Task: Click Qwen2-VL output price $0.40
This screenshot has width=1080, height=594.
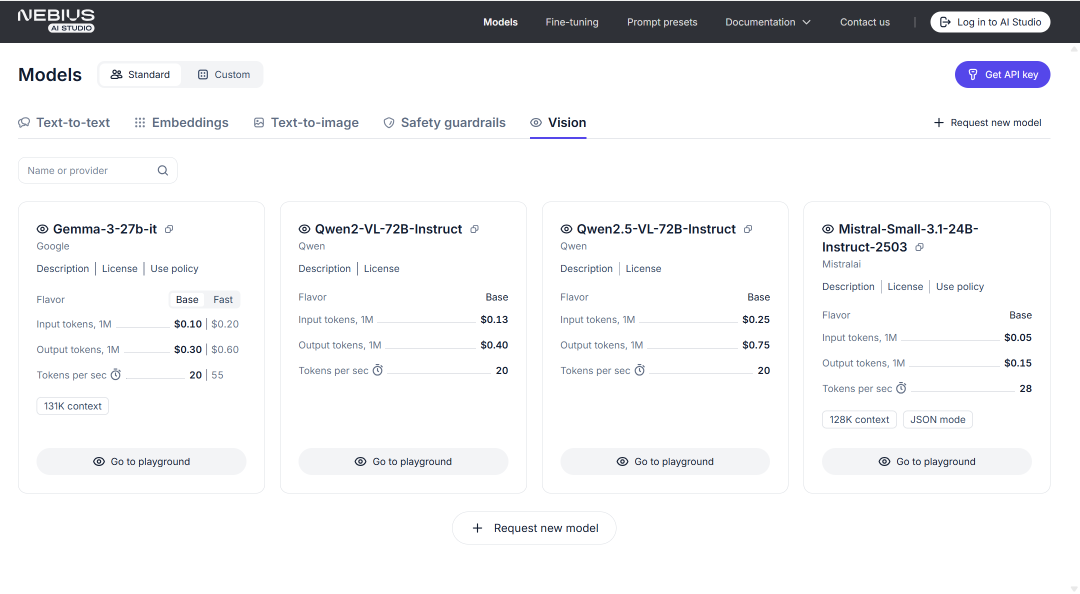Action: pos(494,345)
